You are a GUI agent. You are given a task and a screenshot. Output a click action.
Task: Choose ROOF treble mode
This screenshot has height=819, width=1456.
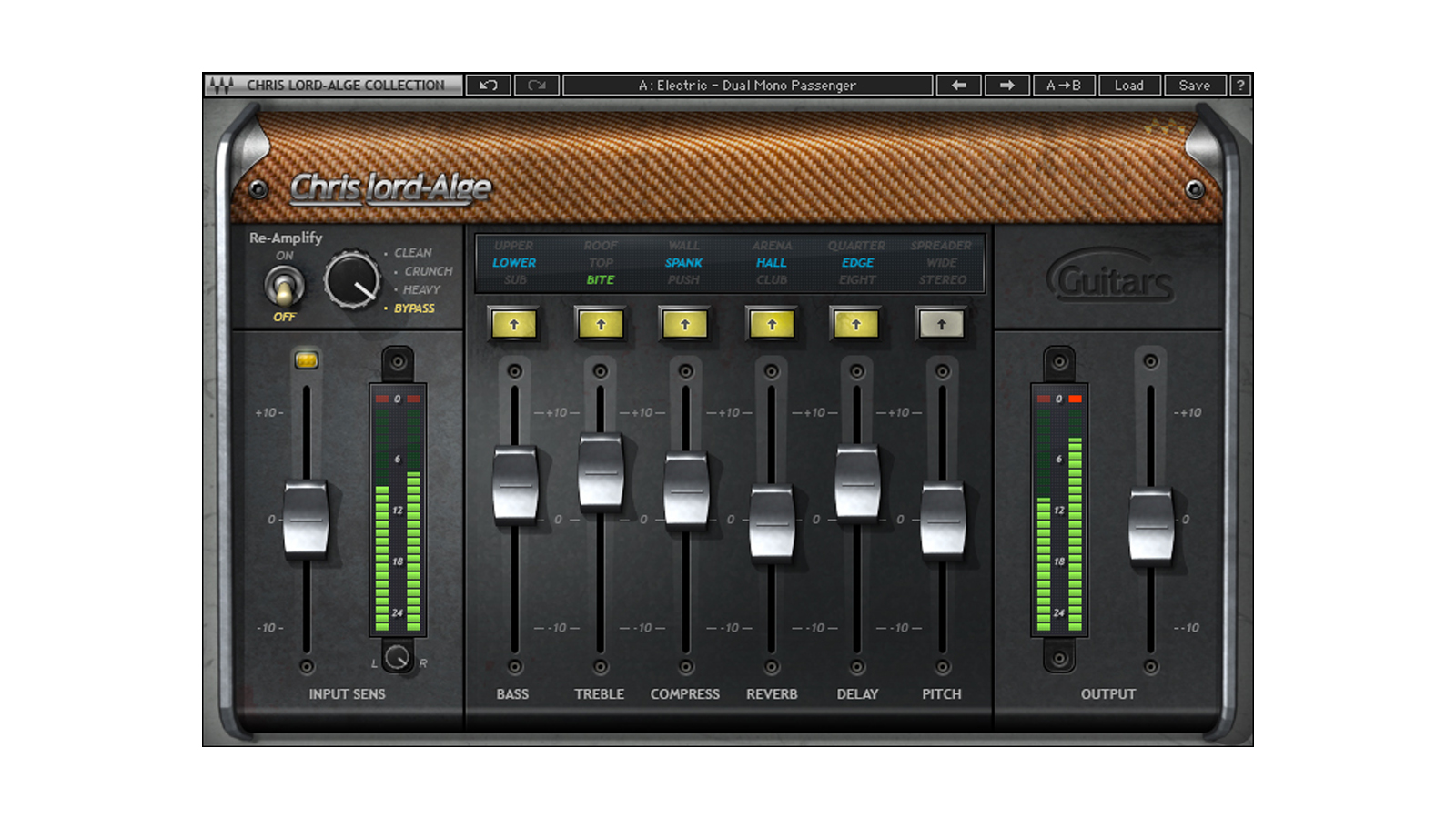601,246
